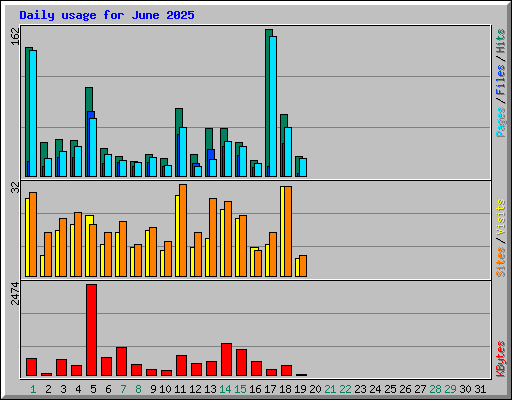
Task: Click day 16 on the x-axis
Action: pos(255,389)
